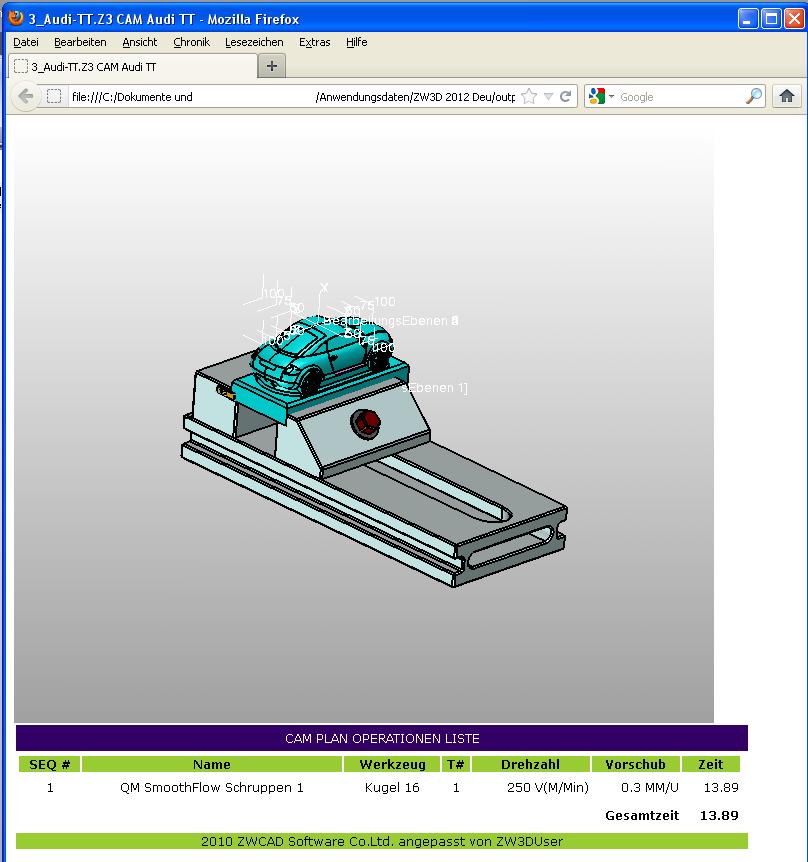
Task: Click the Gesamtzeit value 13.89
Action: [719, 815]
